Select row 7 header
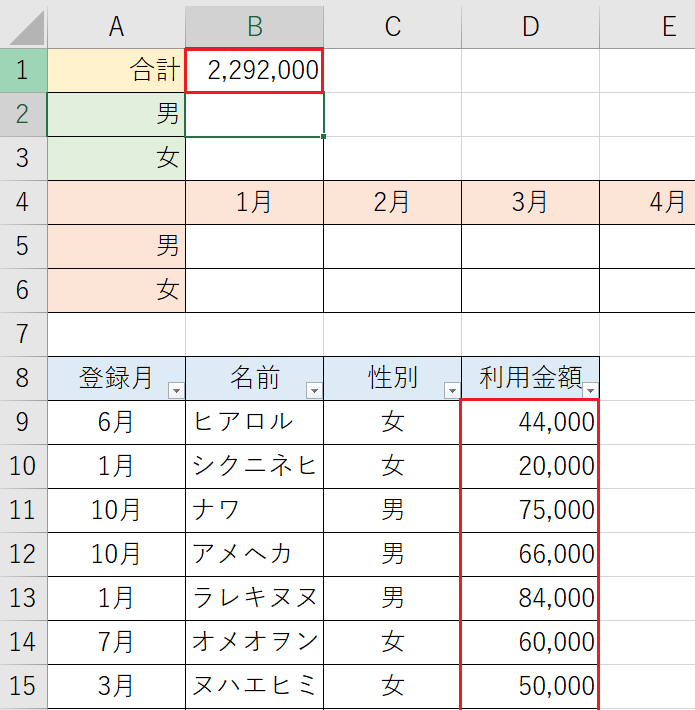Image resolution: width=695 pixels, height=710 pixels. (23, 334)
